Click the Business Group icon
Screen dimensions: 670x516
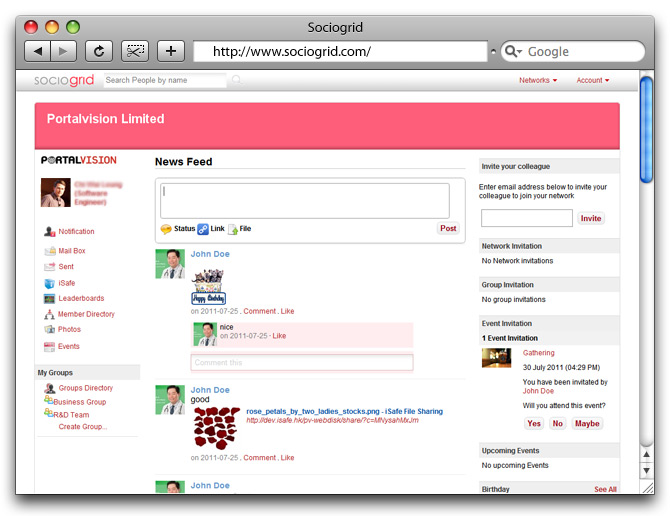coord(48,400)
